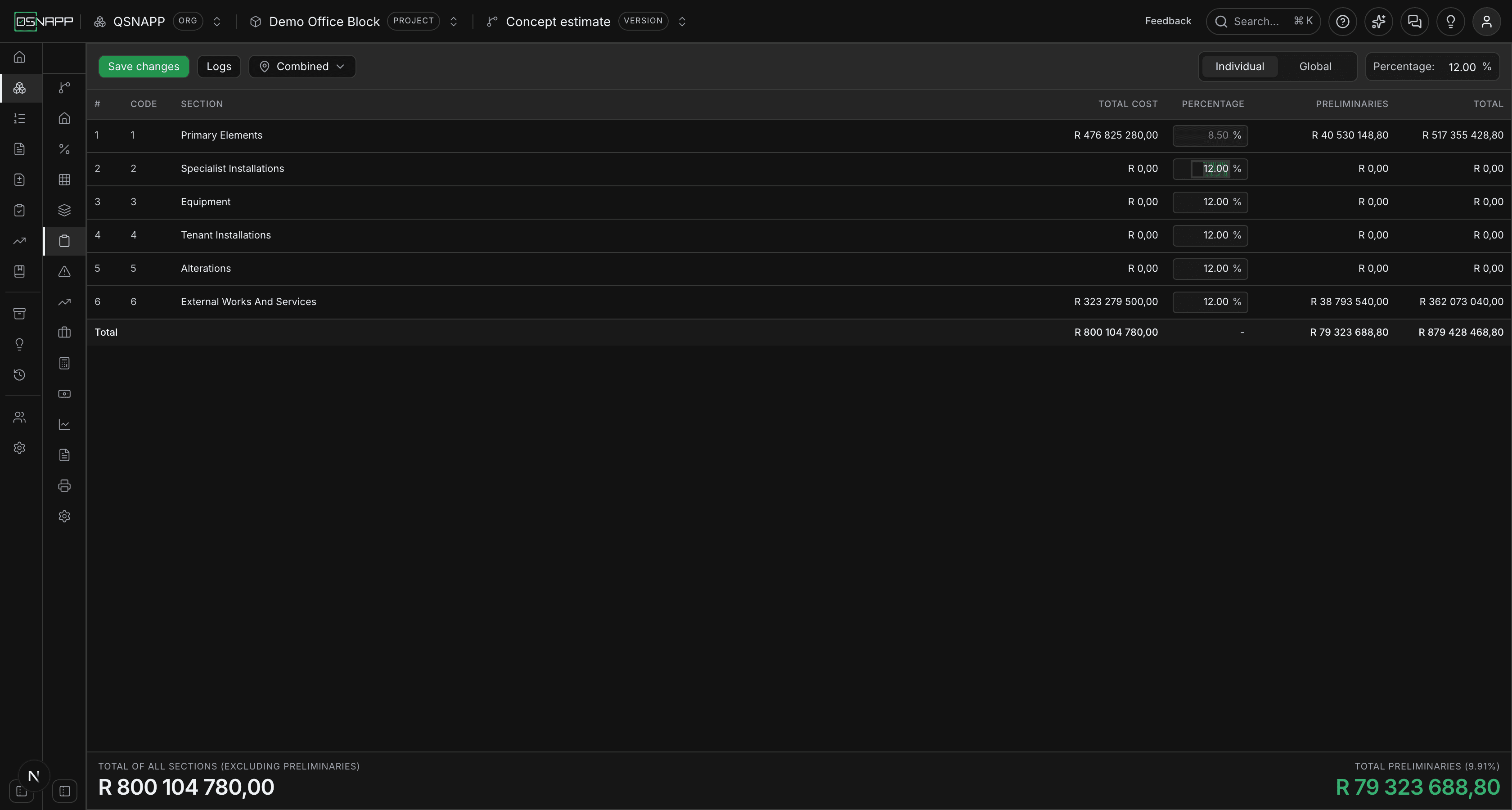
Task: Open the layers stack icon
Action: pos(64,210)
